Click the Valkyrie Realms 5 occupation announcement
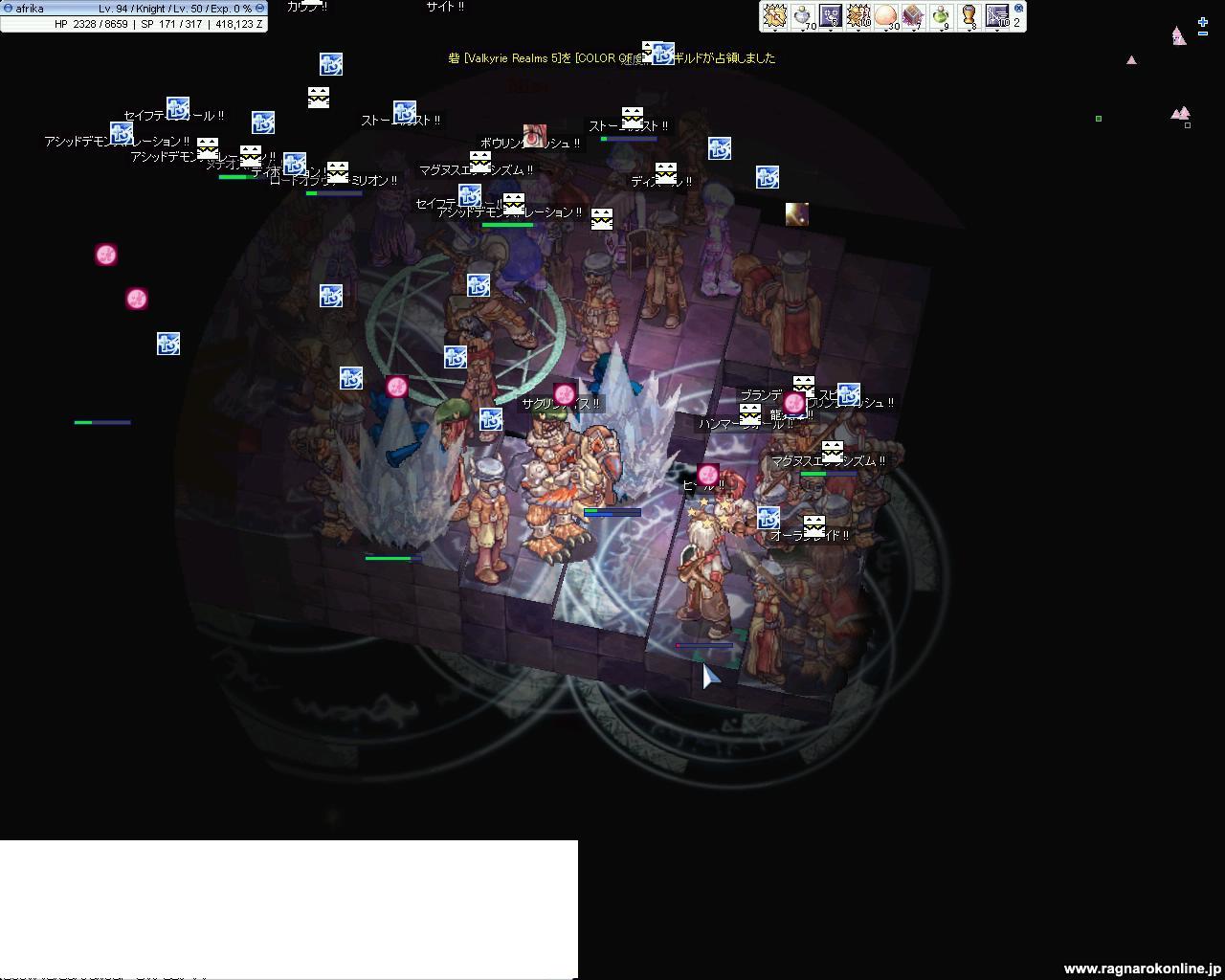 click(612, 58)
